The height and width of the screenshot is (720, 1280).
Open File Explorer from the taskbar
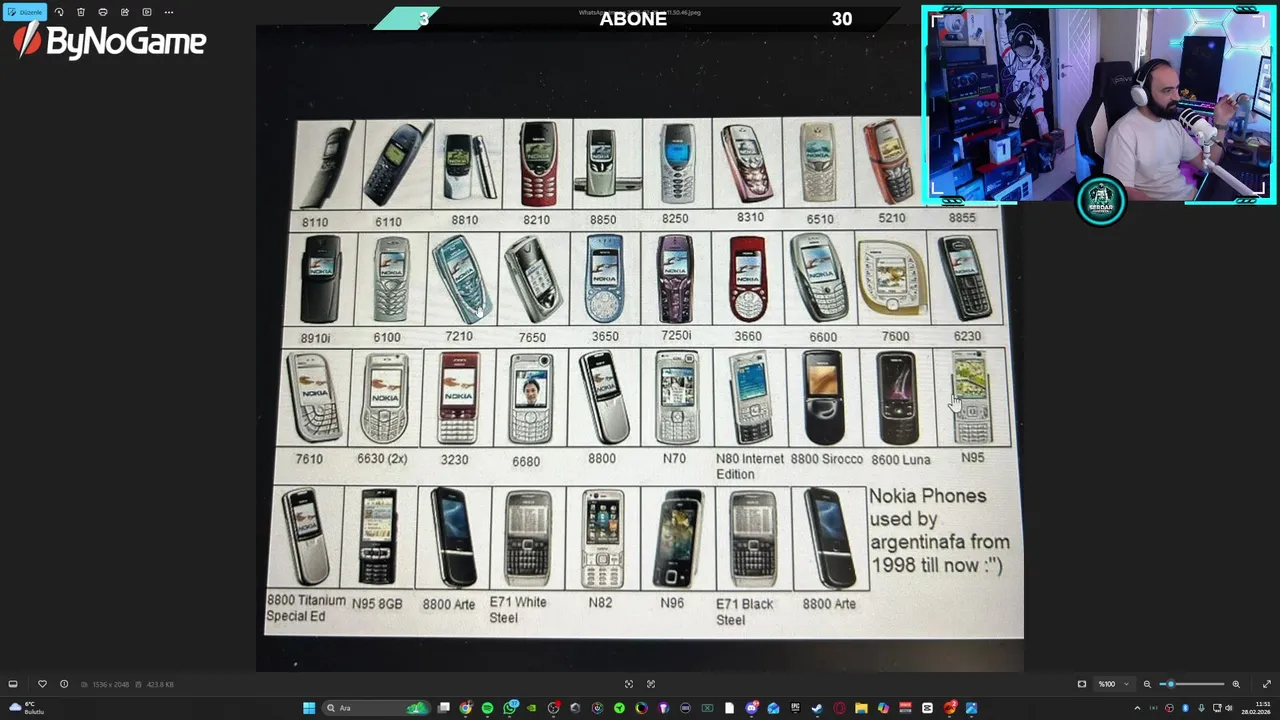point(861,708)
